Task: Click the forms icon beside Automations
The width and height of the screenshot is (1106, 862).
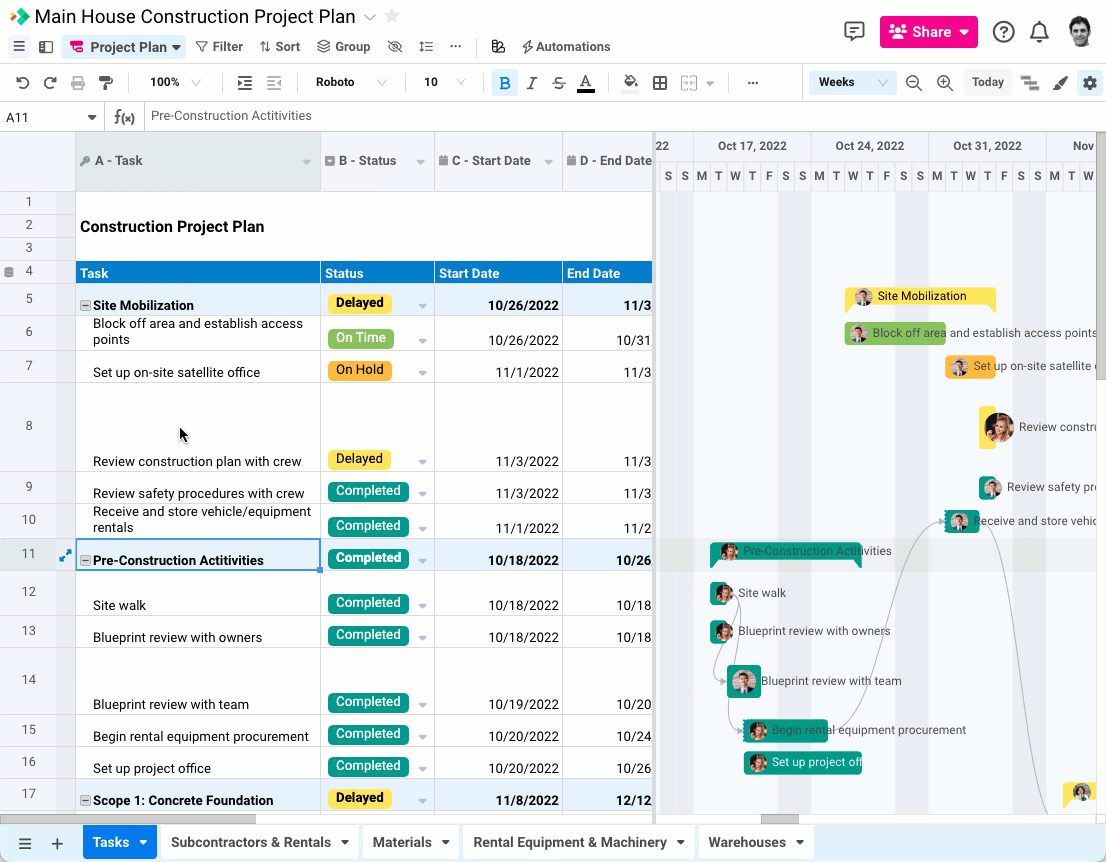Action: (498, 47)
